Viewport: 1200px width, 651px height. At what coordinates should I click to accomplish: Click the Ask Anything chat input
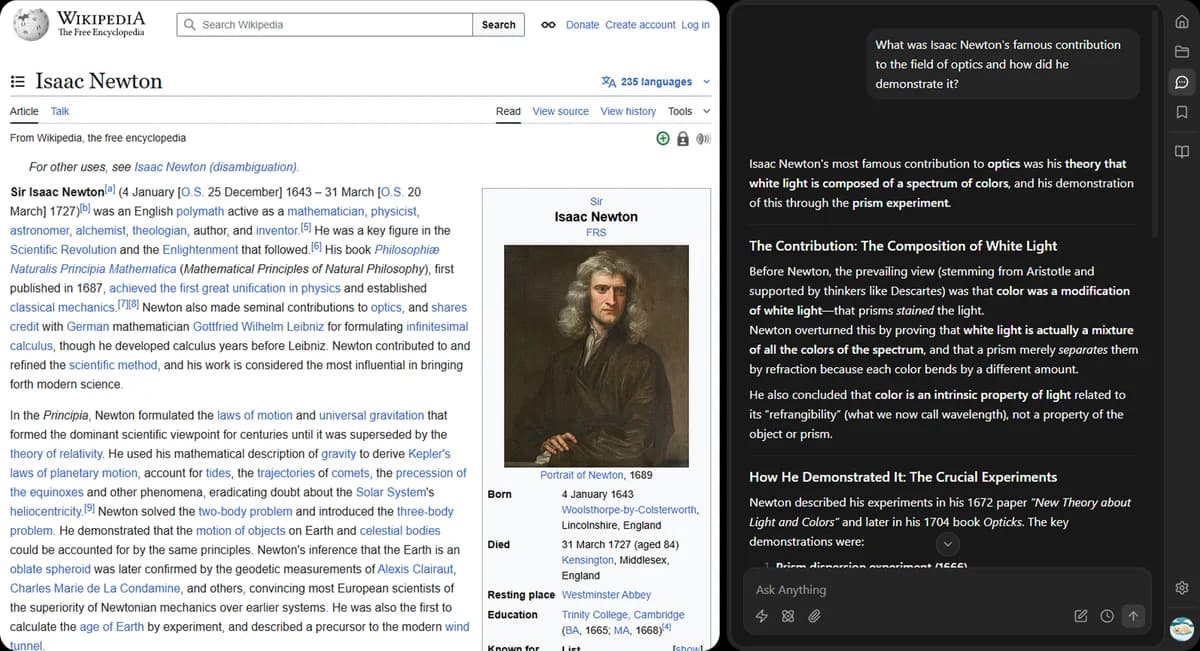948,590
